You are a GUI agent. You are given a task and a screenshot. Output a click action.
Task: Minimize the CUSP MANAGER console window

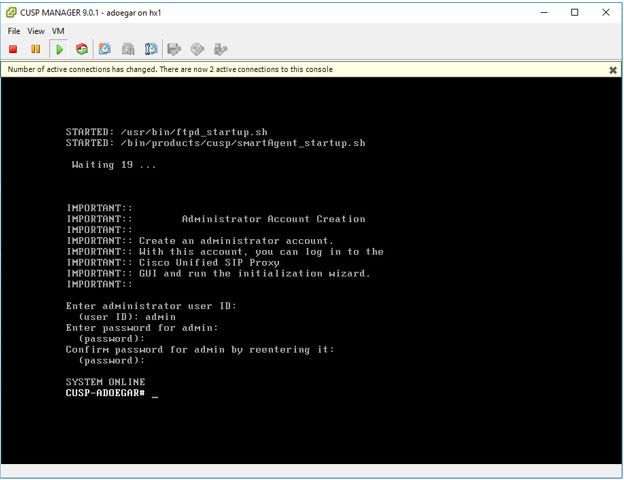pos(544,12)
